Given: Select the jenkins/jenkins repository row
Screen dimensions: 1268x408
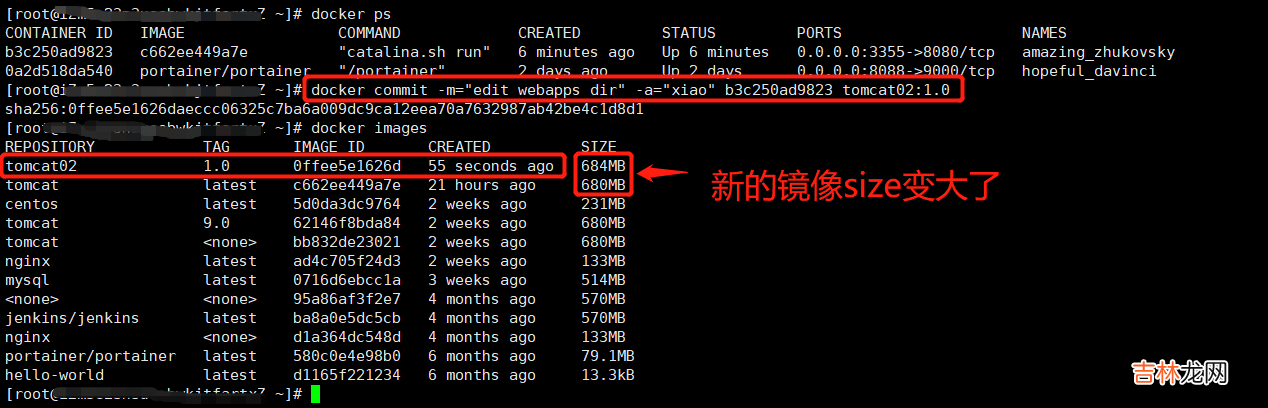Looking at the screenshot, I should click(72, 318).
